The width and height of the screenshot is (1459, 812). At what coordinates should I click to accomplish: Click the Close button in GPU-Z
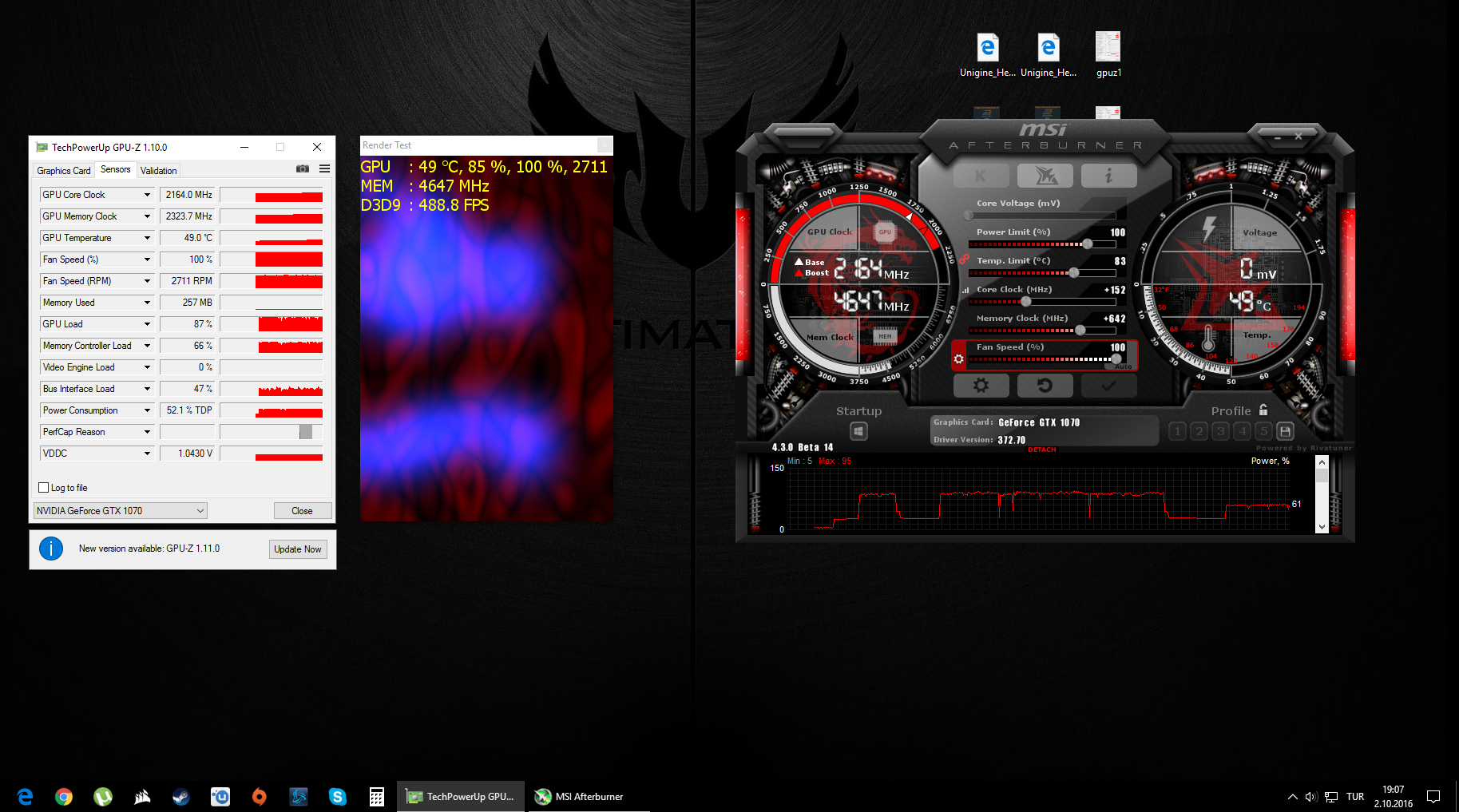coord(302,511)
